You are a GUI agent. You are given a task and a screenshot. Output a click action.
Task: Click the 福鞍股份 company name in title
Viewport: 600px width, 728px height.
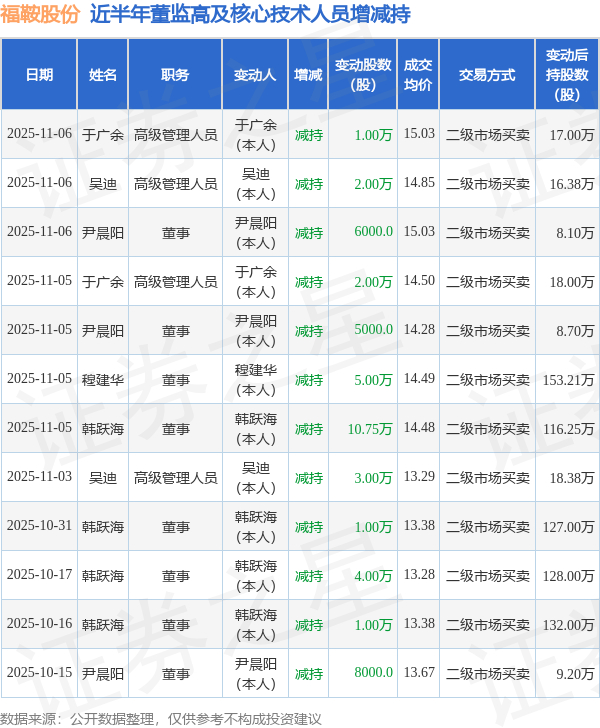pos(40,14)
